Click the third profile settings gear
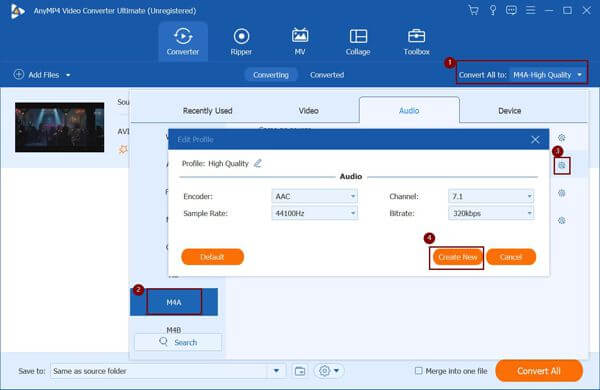Viewport: 600px width, 390px height. click(561, 193)
